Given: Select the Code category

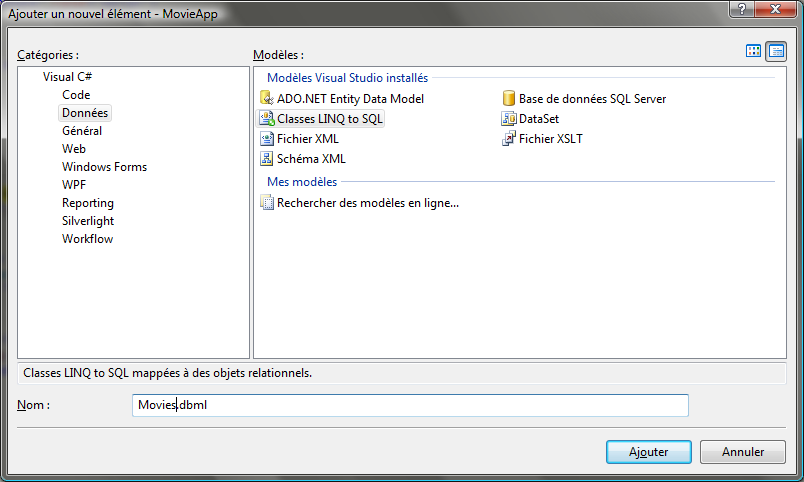Looking at the screenshot, I should pos(76,95).
